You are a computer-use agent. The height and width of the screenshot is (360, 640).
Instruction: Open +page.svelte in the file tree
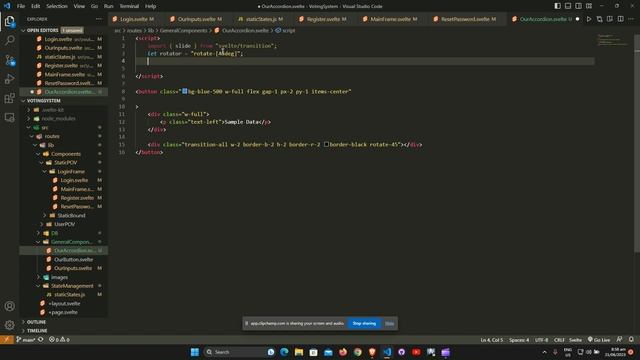(x=63, y=312)
